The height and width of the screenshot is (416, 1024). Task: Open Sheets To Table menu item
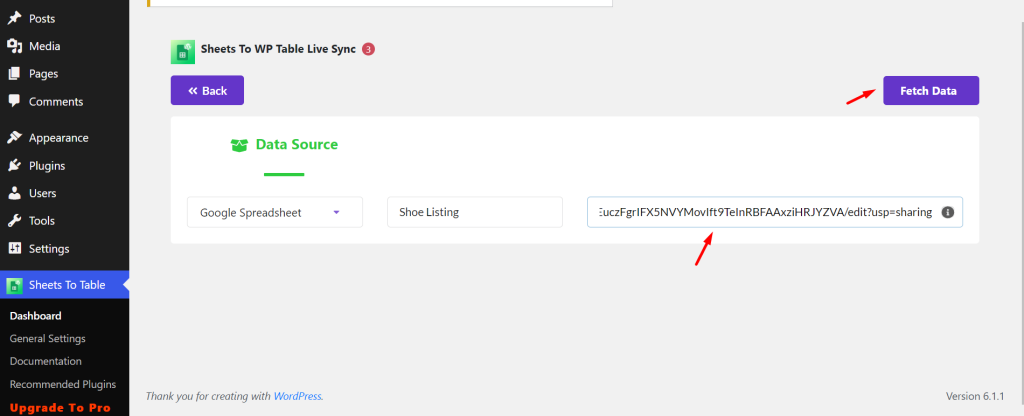pyautogui.click(x=65, y=285)
